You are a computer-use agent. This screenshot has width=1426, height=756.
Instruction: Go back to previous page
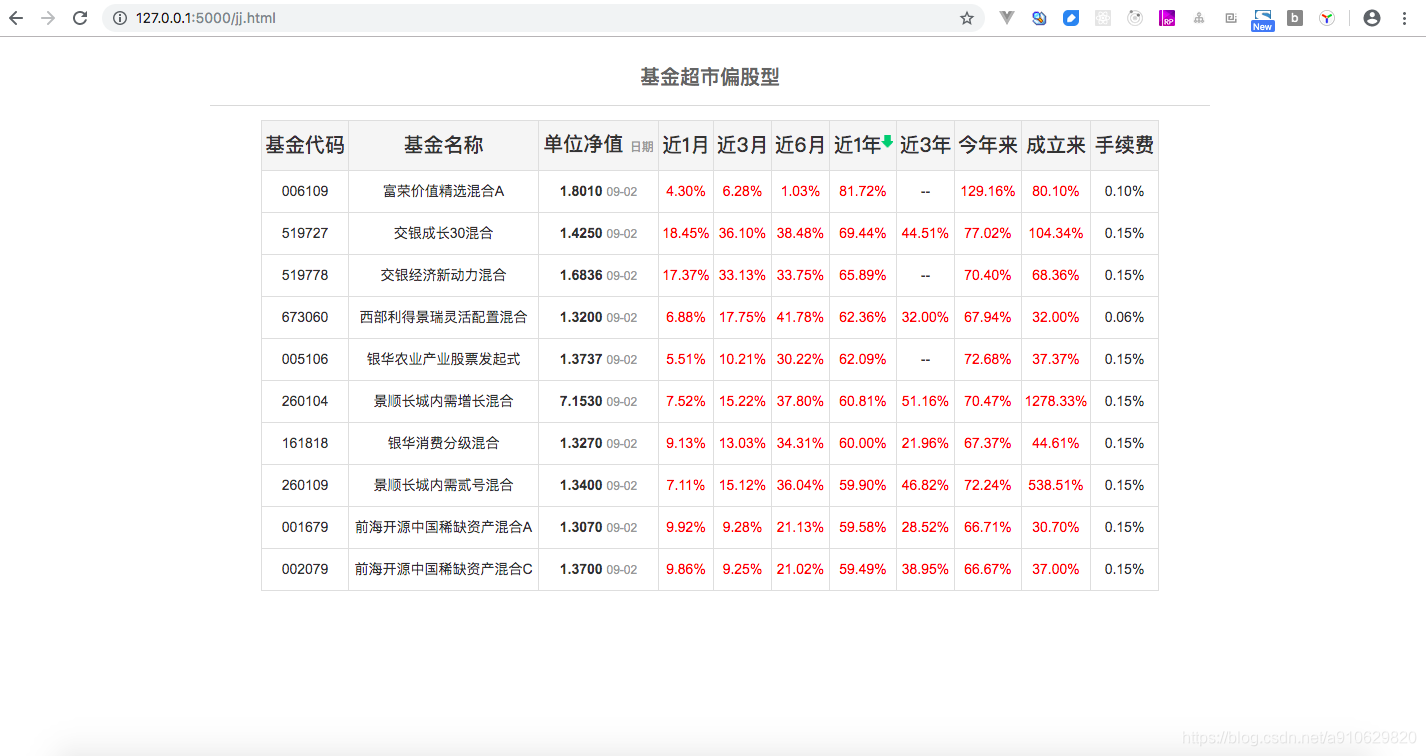point(16,18)
